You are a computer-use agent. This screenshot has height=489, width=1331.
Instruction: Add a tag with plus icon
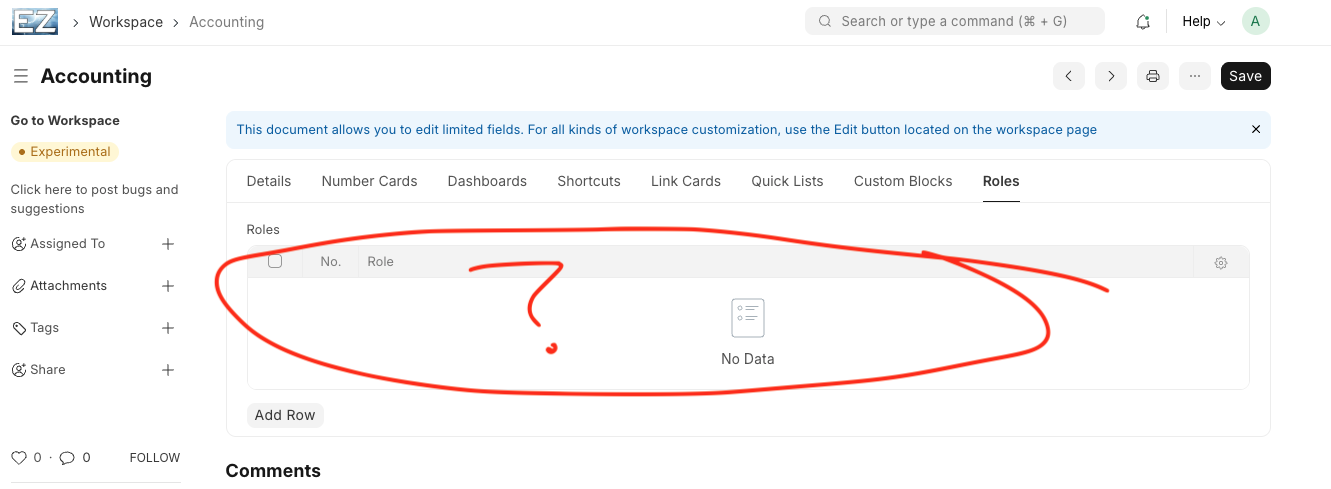(x=168, y=328)
